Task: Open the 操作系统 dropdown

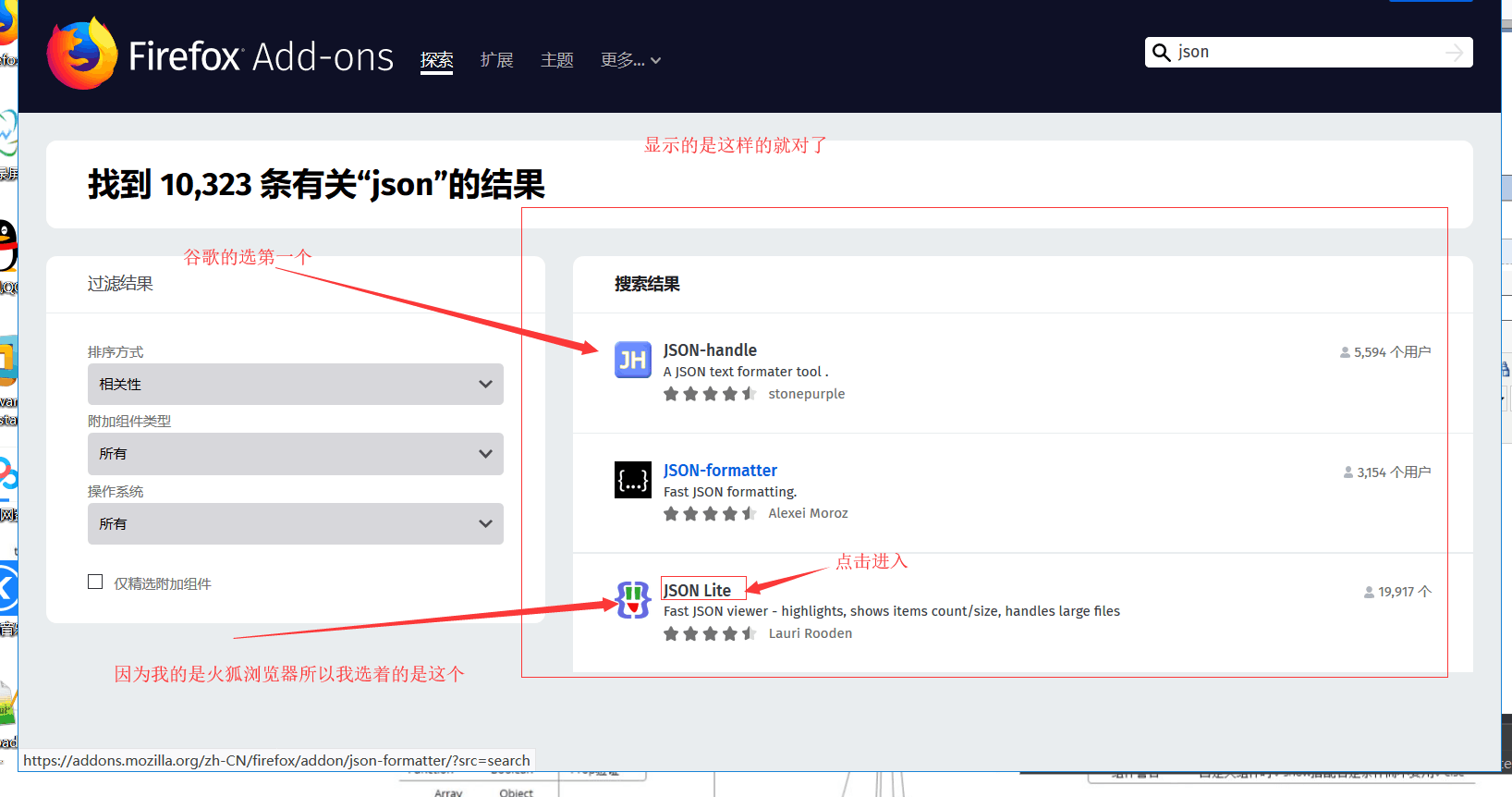Action: click(296, 523)
